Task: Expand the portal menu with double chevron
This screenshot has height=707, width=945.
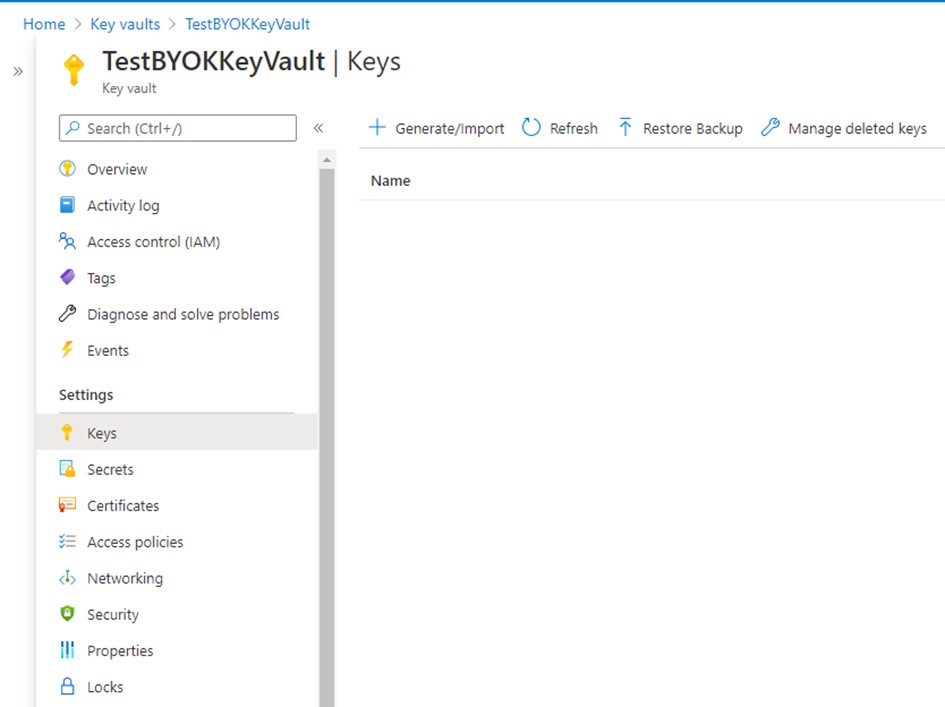Action: click(18, 72)
